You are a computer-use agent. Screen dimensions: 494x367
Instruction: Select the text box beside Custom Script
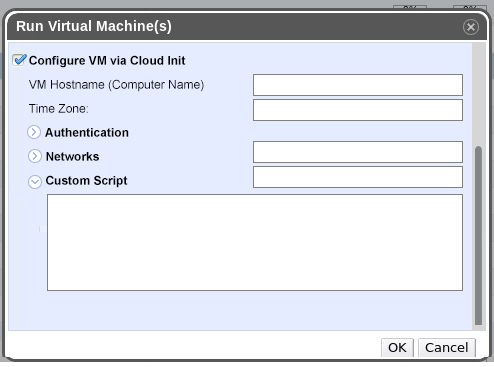[358, 177]
